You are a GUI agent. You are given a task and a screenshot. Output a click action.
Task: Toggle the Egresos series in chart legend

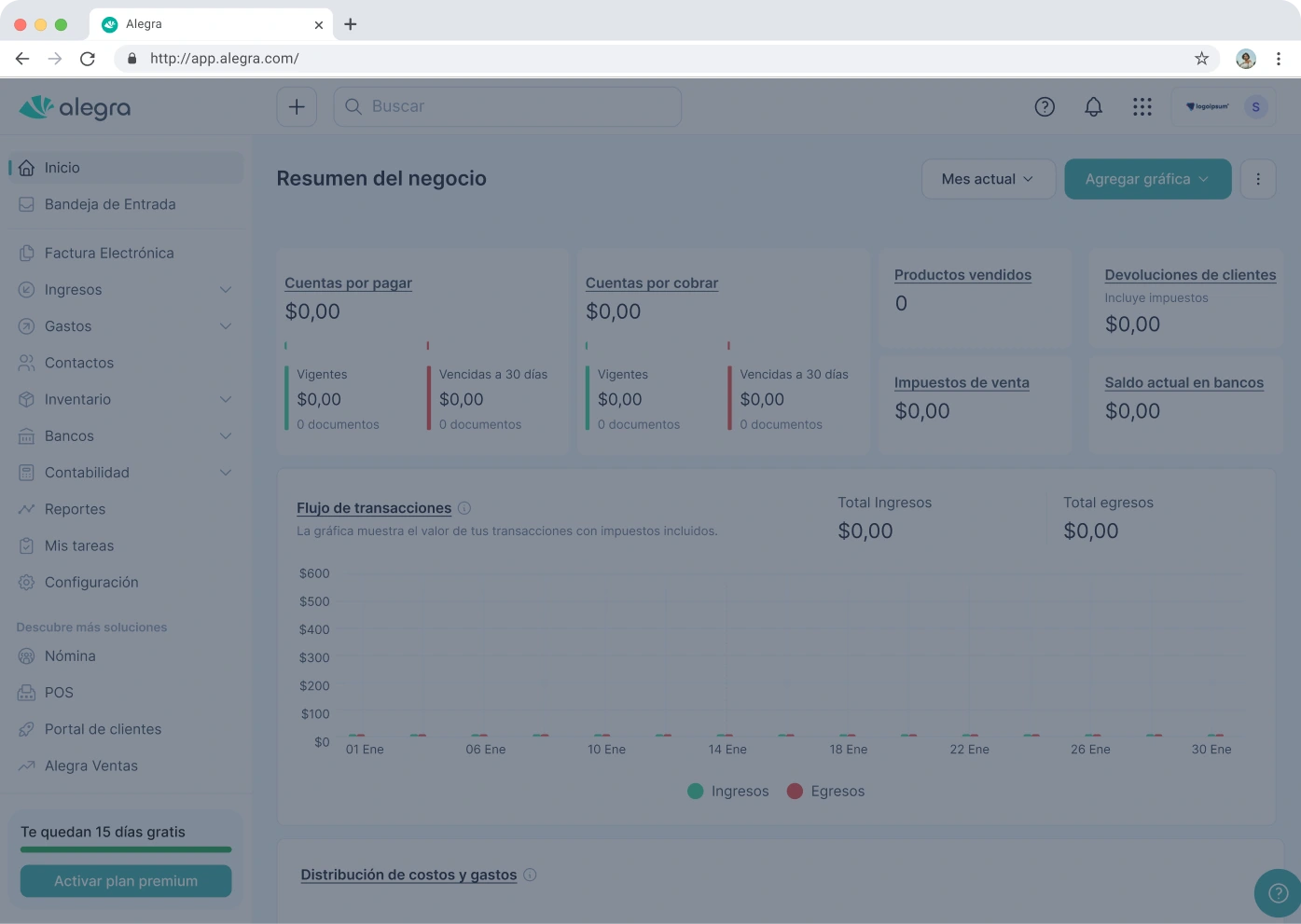tap(826, 791)
